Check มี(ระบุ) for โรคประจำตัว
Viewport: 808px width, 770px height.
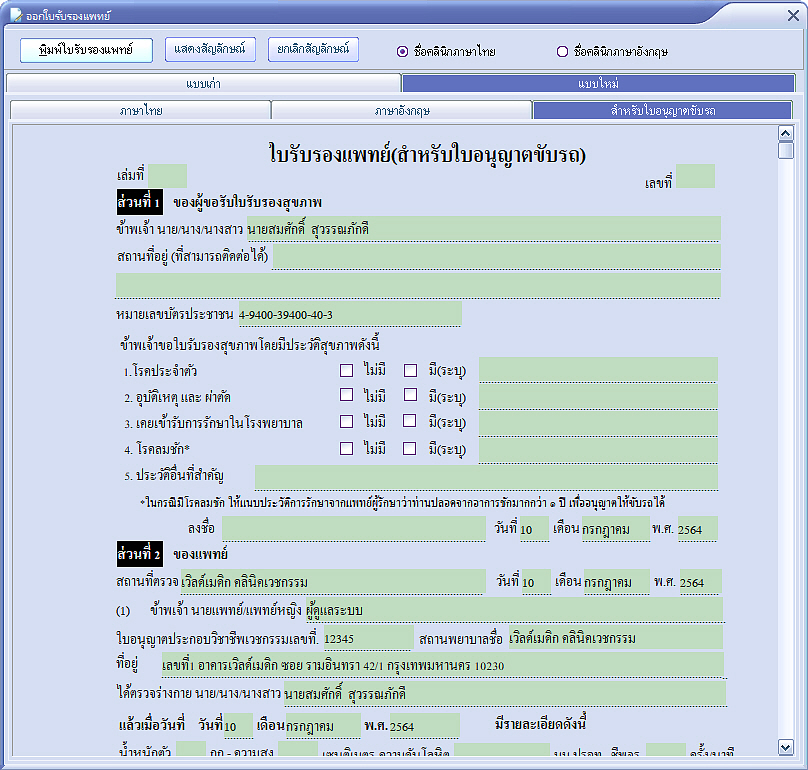pos(410,370)
